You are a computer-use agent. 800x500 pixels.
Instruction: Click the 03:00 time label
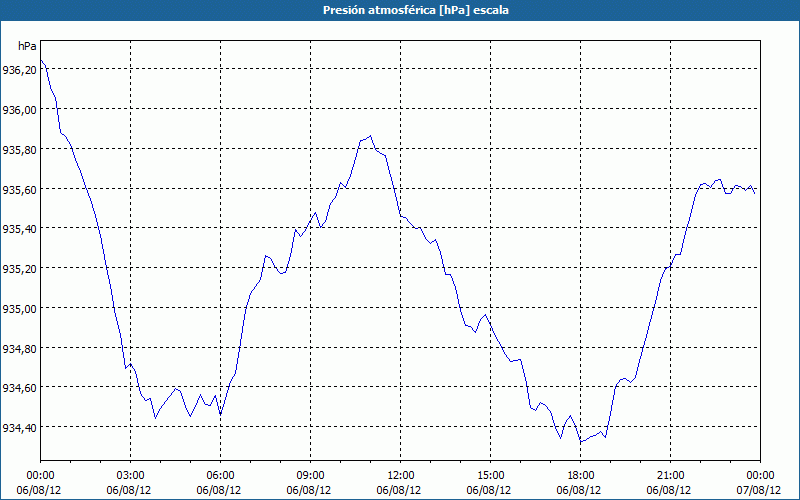point(131,476)
